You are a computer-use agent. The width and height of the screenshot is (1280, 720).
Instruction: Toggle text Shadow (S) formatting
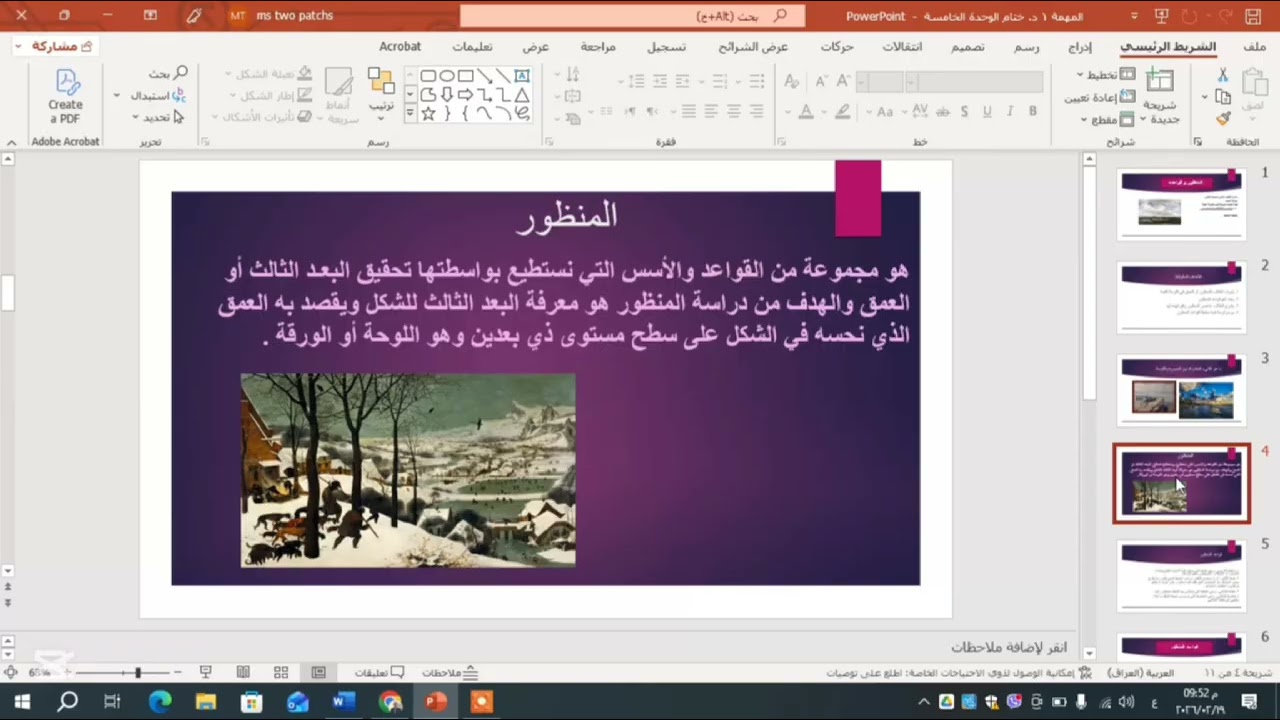[x=964, y=111]
